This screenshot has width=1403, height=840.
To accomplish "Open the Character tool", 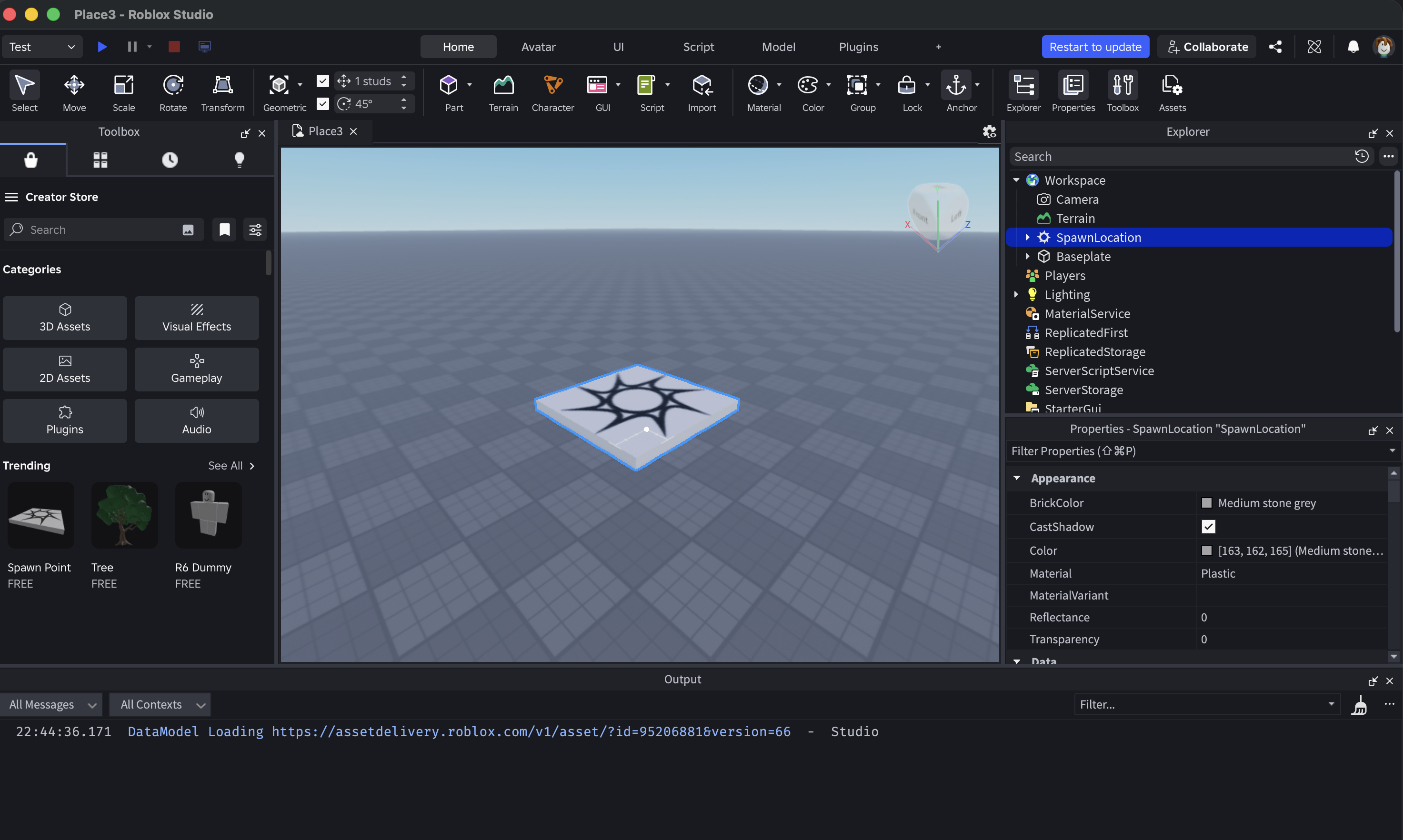I will pos(552,92).
